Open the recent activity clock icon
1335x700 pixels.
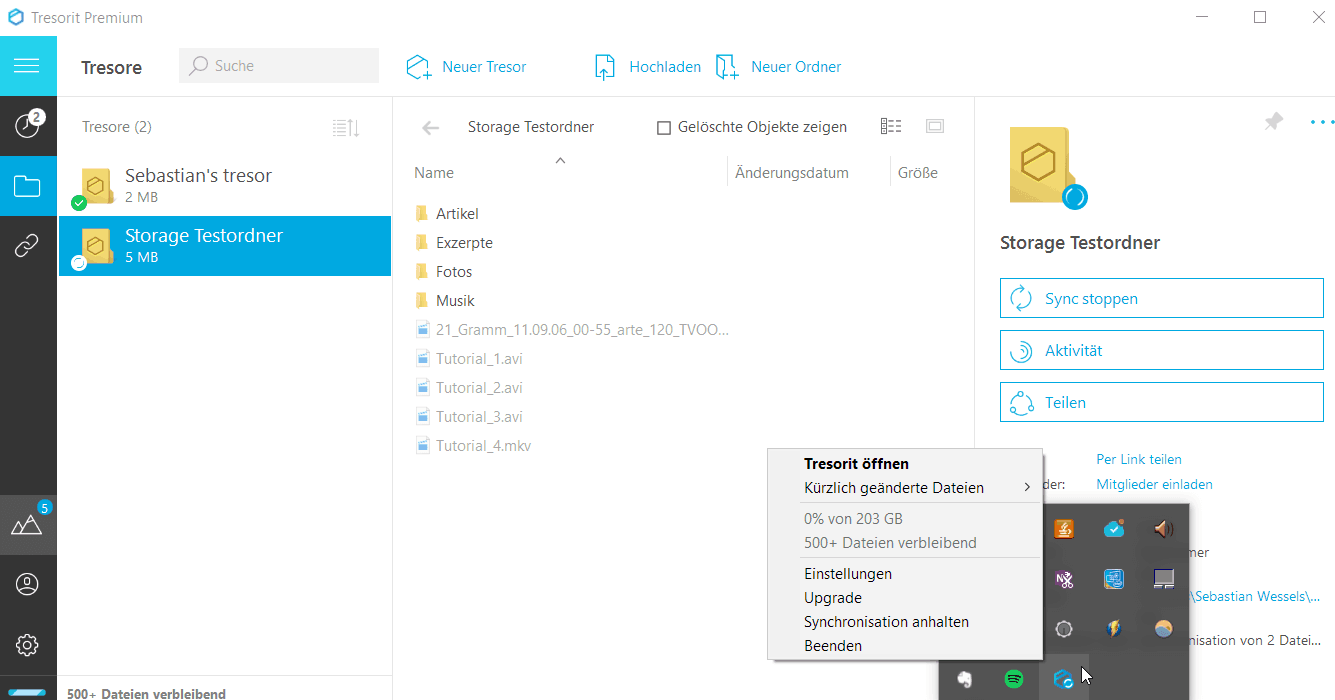[x=27, y=126]
